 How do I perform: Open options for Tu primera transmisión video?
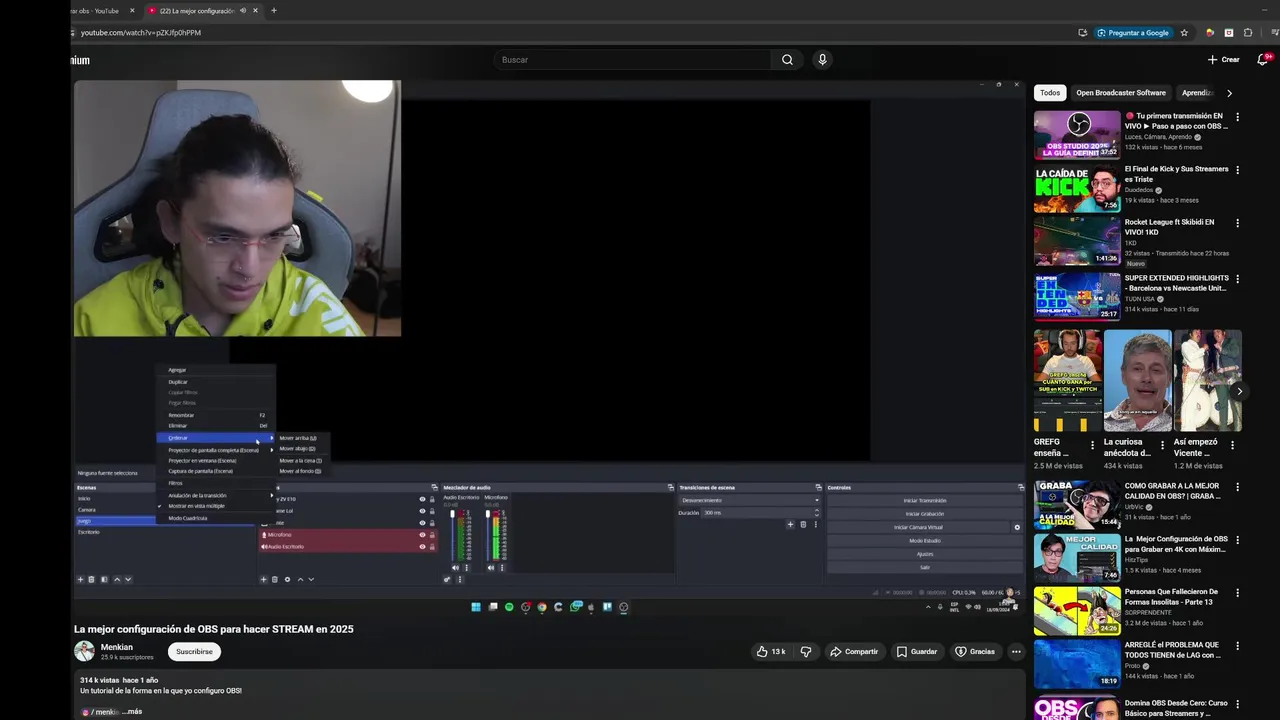pyautogui.click(x=1237, y=117)
